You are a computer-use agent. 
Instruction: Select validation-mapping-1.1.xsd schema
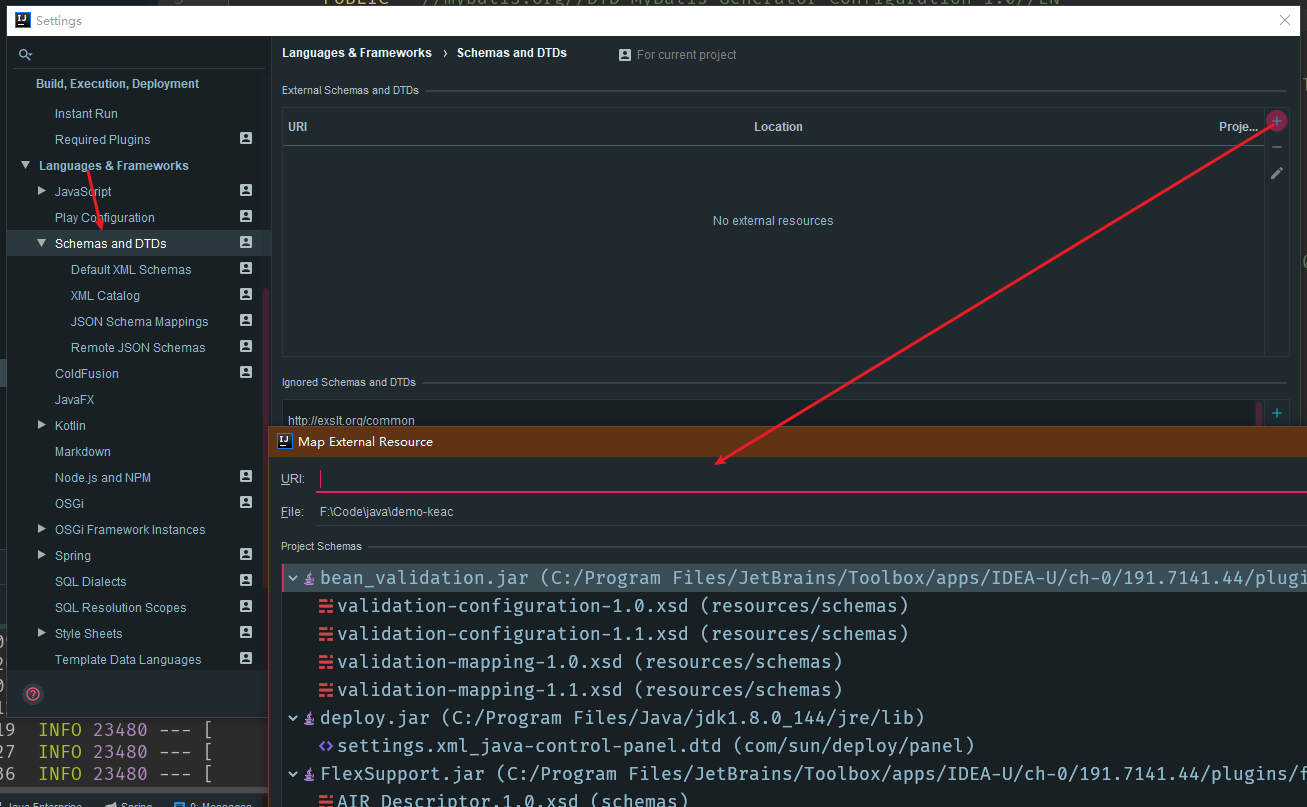point(590,690)
